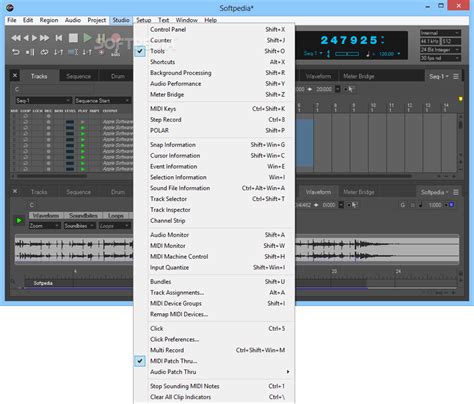This screenshot has height=404, width=474.
Task: Click the Pause transport button
Action: 101,38
